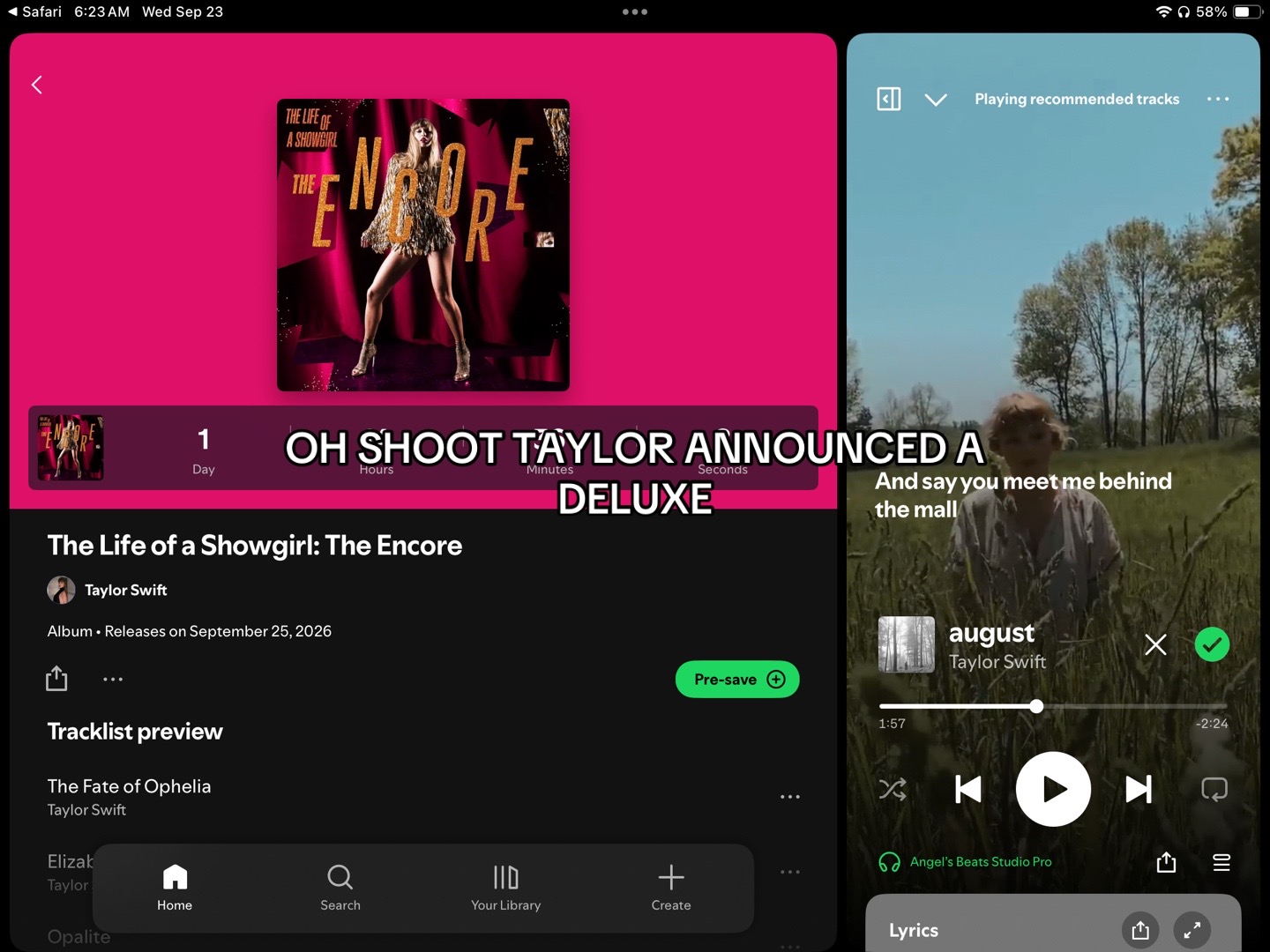The image size is (1270, 952).
Task: Open the Your Library tab
Action: pyautogui.click(x=506, y=888)
